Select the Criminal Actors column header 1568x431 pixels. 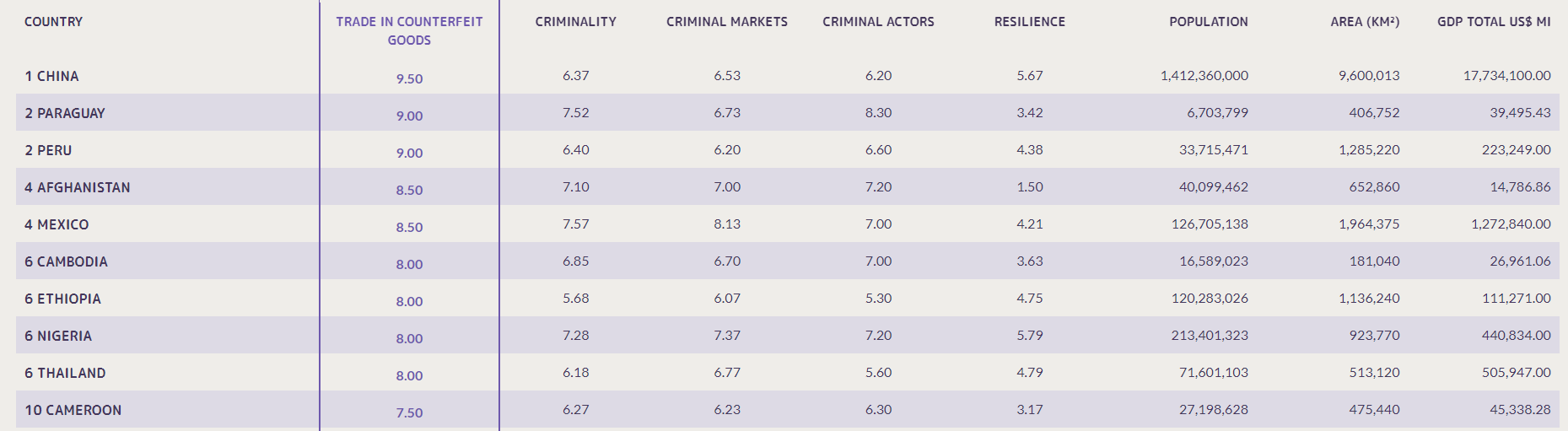[878, 22]
